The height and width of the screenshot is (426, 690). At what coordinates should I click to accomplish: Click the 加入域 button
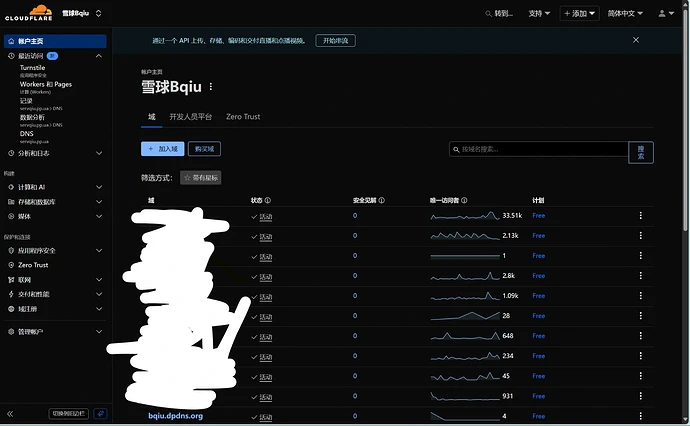click(x=163, y=148)
